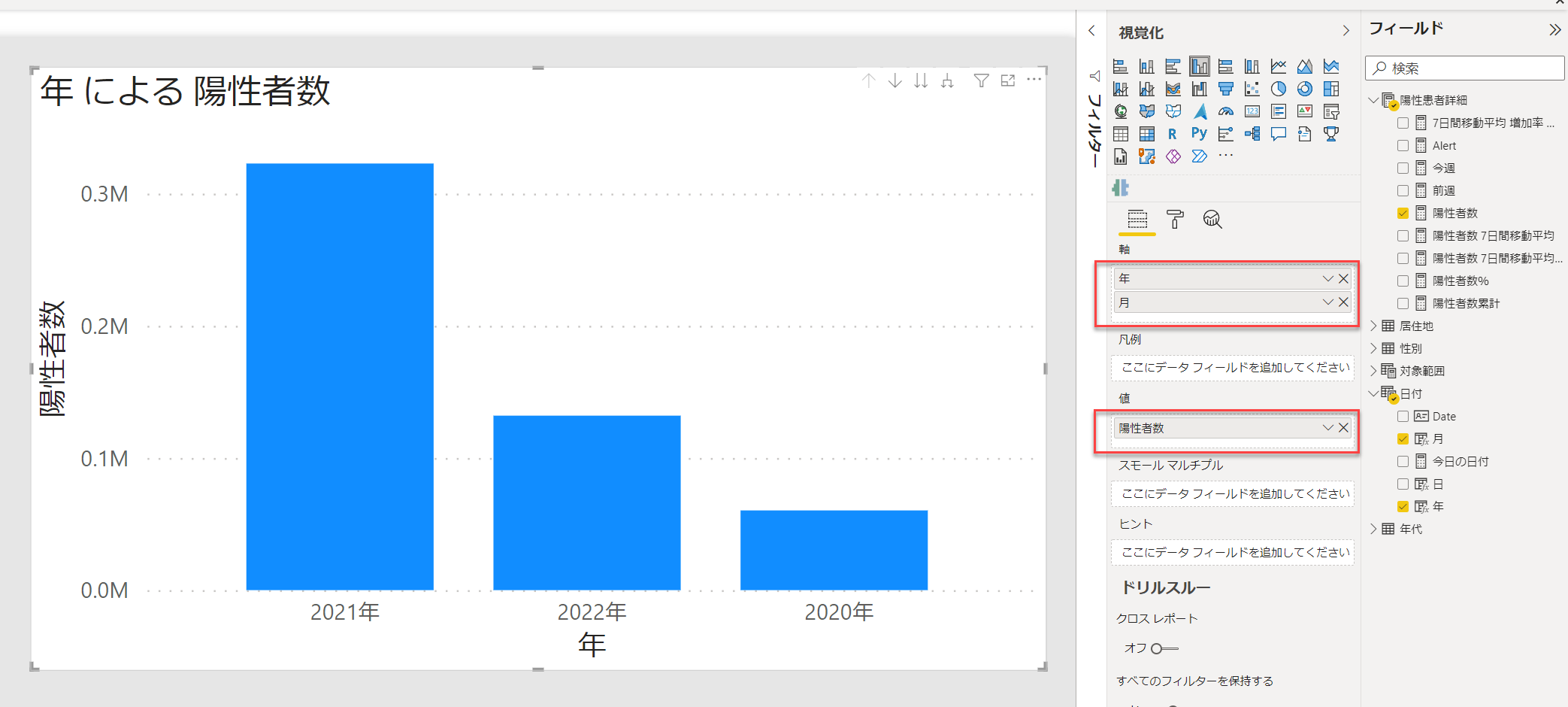Select the waterfall chart visual
Screen dimensions: 1568x707
point(1200,89)
